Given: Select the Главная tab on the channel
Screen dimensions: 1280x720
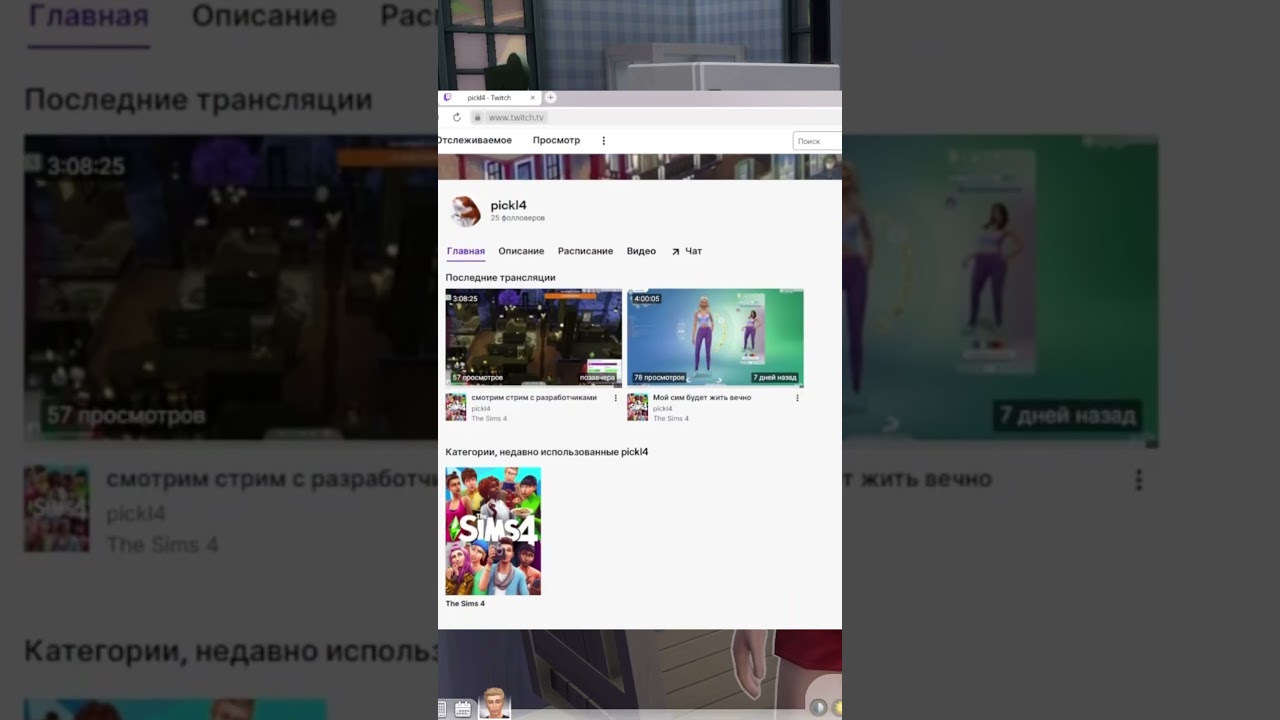Looking at the screenshot, I should (466, 251).
